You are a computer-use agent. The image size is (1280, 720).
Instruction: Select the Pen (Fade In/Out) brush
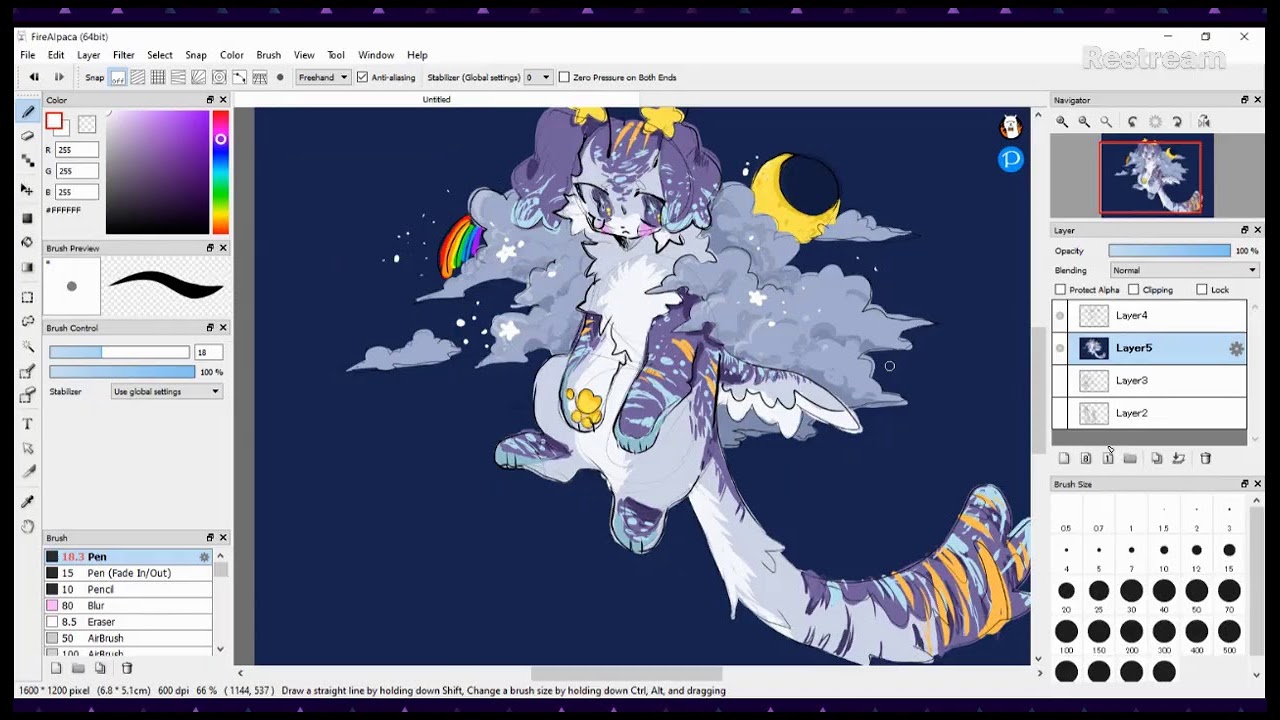[128, 573]
